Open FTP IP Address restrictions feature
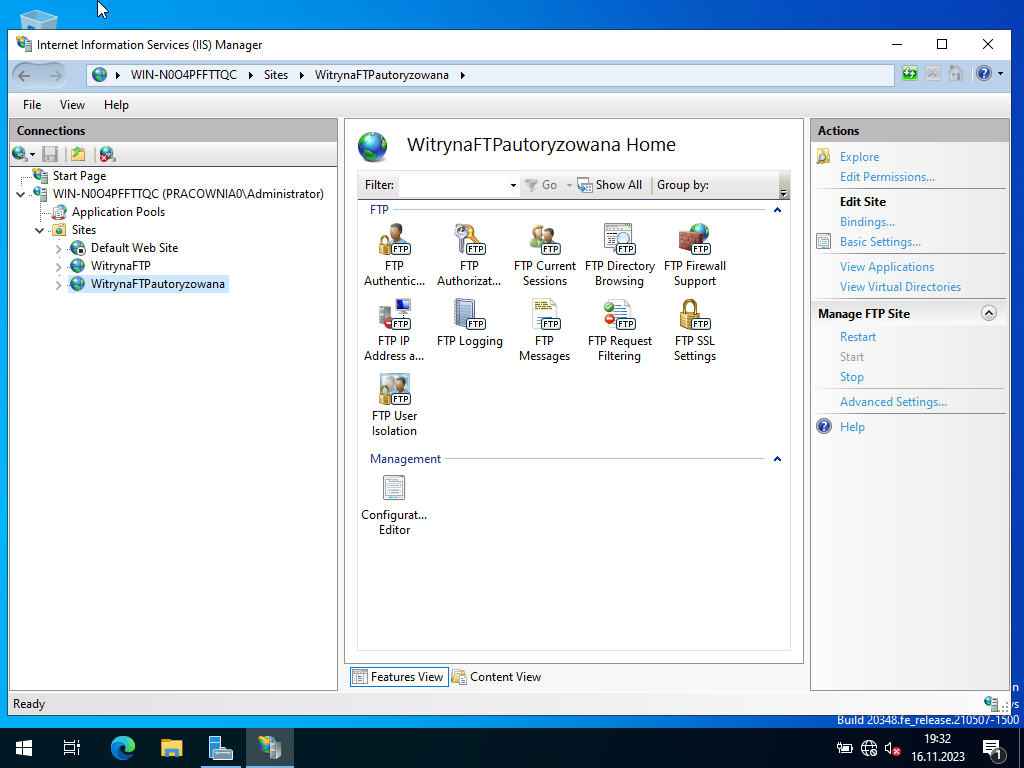This screenshot has width=1024, height=768. (x=394, y=330)
